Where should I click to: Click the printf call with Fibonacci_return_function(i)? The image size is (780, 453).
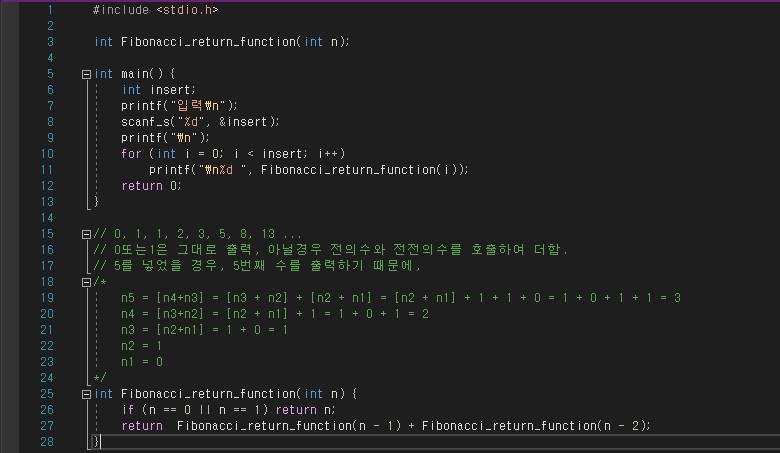point(309,170)
